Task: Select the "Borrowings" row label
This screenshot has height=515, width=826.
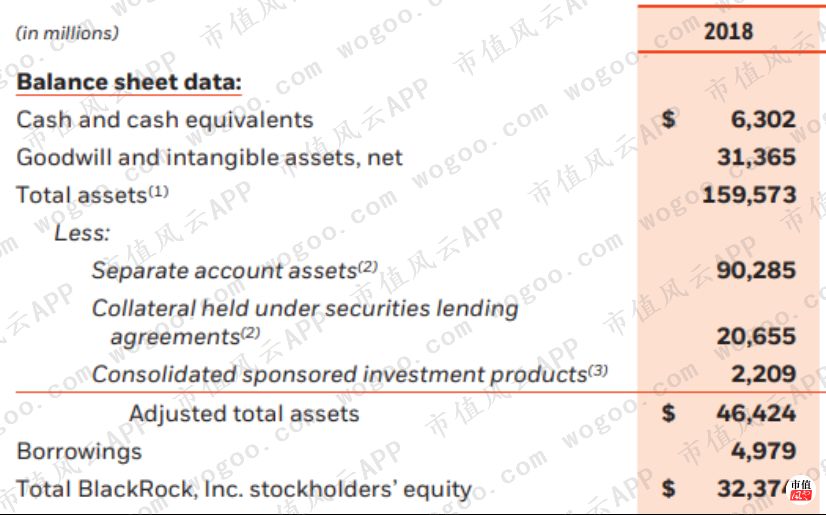Action: [79, 451]
